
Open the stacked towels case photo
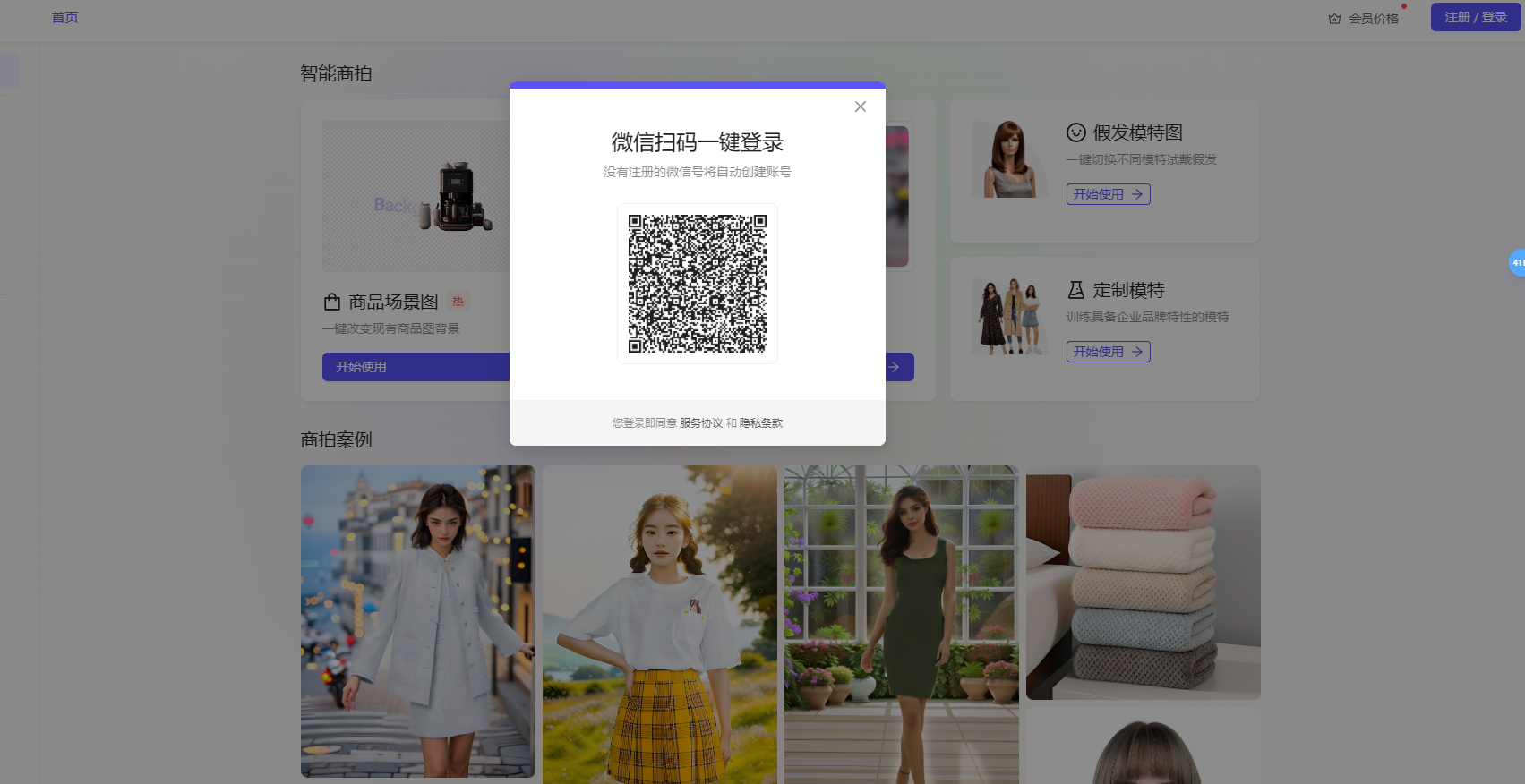tap(1144, 583)
